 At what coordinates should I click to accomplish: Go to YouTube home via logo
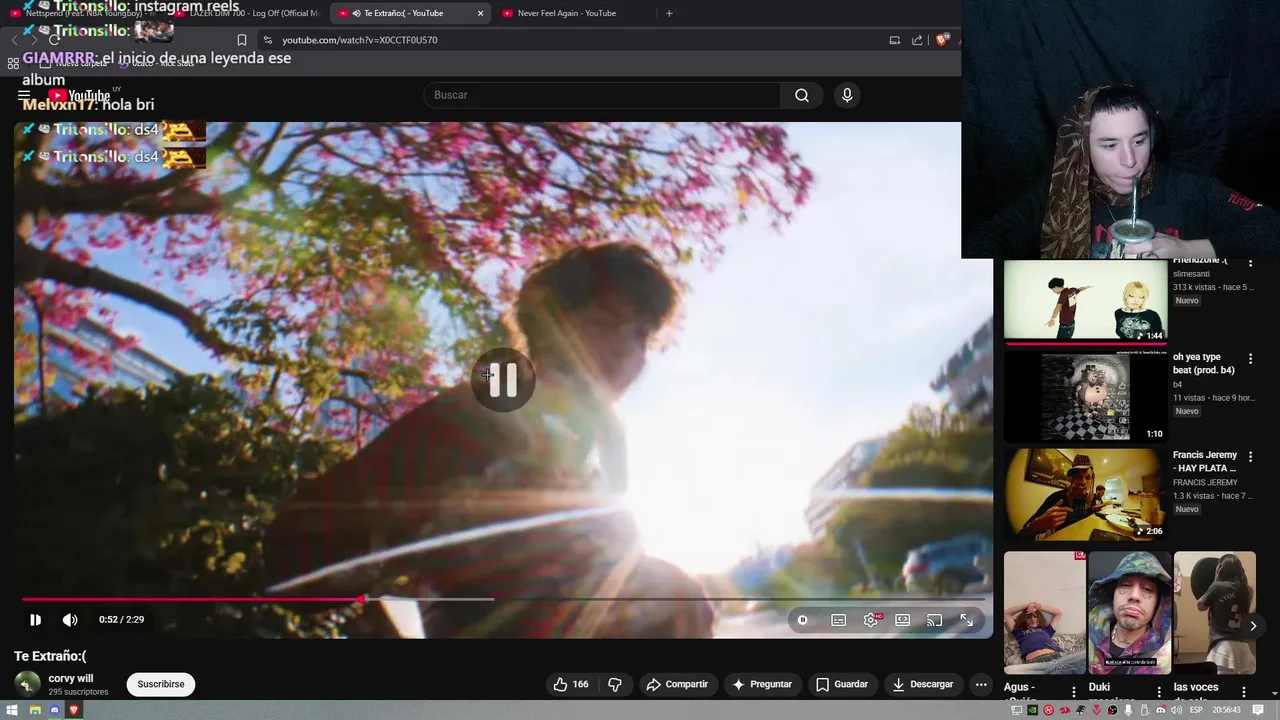pyautogui.click(x=80, y=96)
